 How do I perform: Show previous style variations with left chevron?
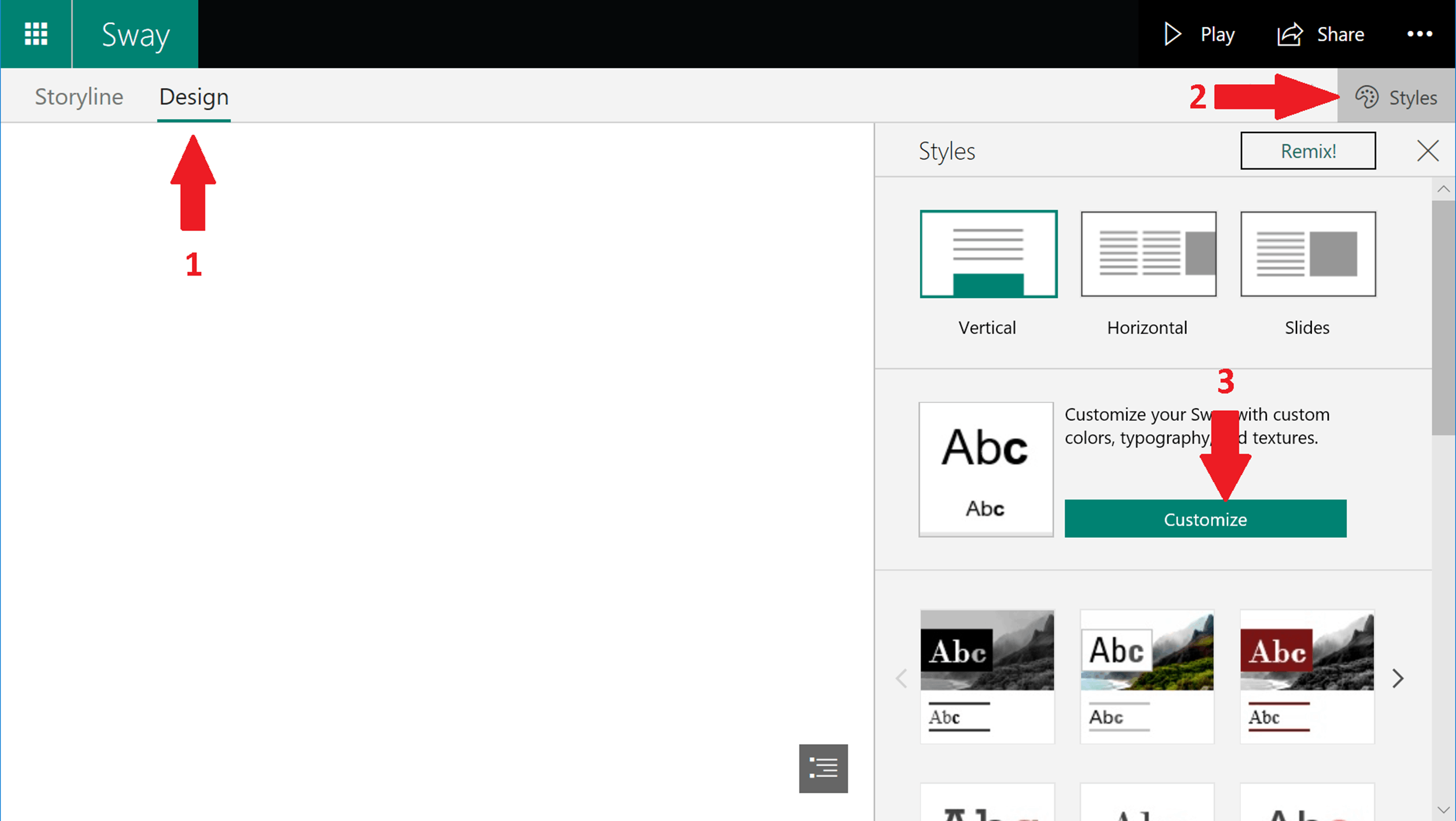click(901, 679)
